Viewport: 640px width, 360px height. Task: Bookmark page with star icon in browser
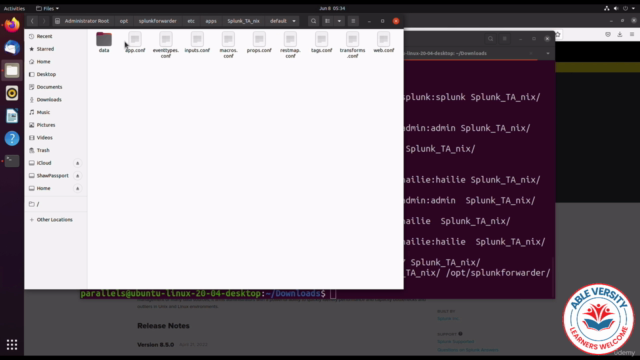click(x=558, y=35)
